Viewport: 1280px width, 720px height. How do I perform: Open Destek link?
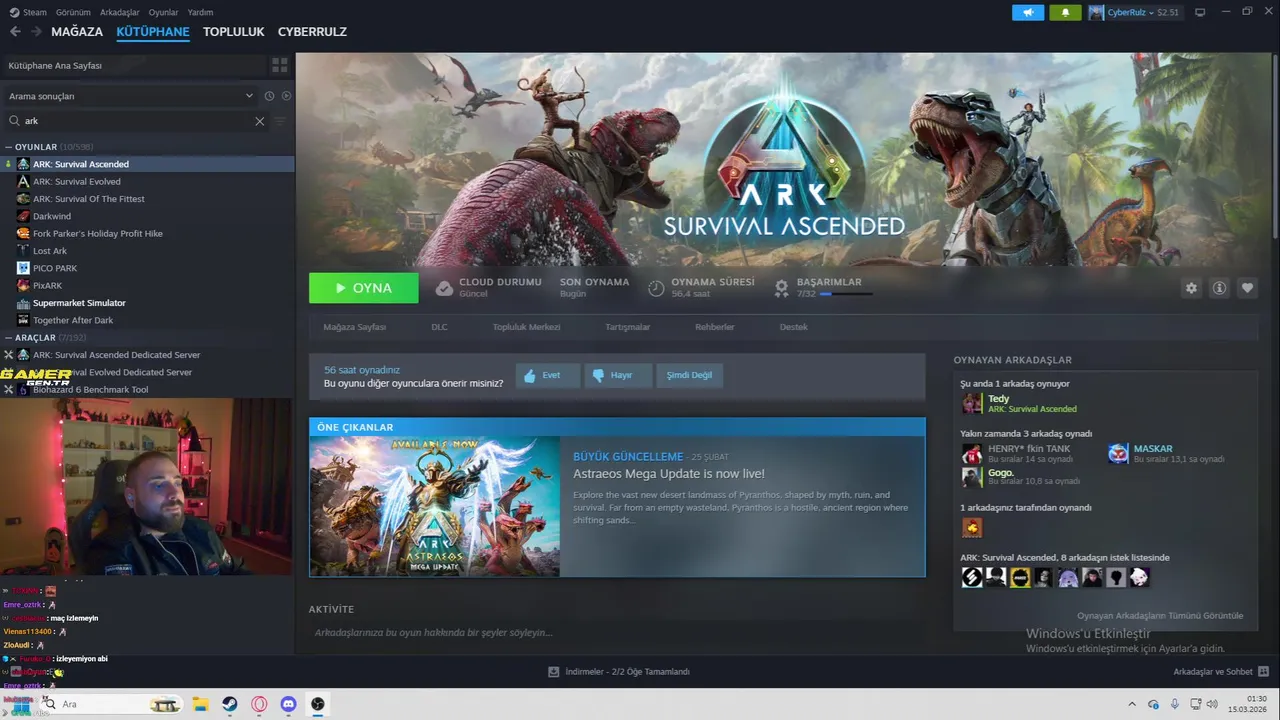793,327
